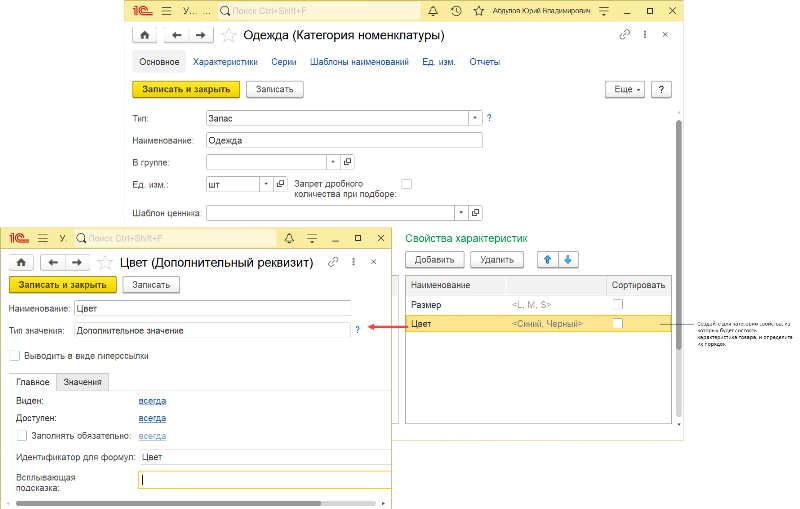Select Значения tab in Цвет form
This screenshot has width=800, height=509.
[82, 382]
